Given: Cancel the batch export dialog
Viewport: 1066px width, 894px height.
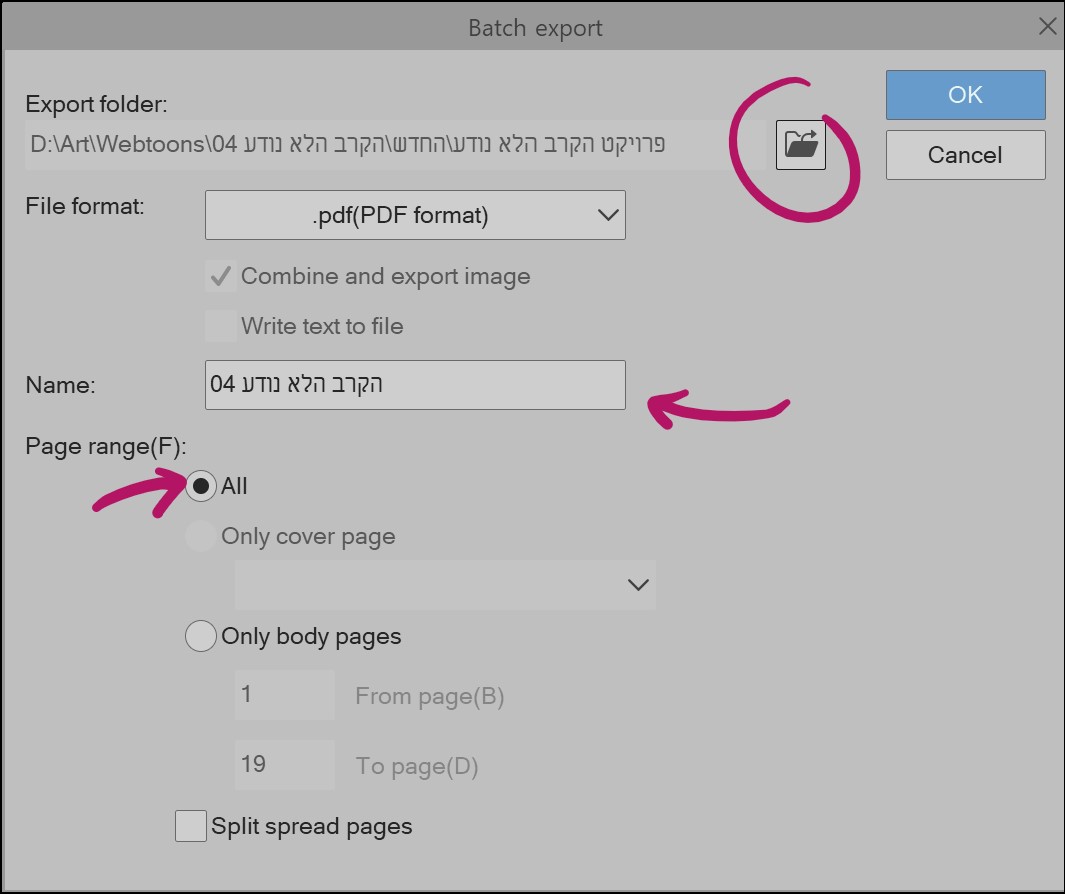Looking at the screenshot, I should coord(963,154).
